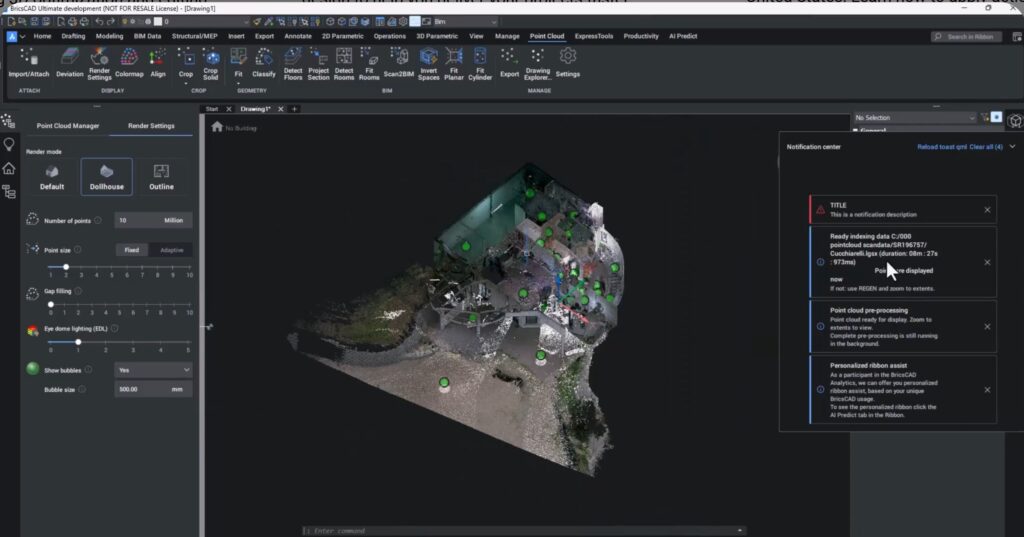1024x537 pixels.
Task: Open the application menu arrow beside the logo
Action: click(22, 37)
